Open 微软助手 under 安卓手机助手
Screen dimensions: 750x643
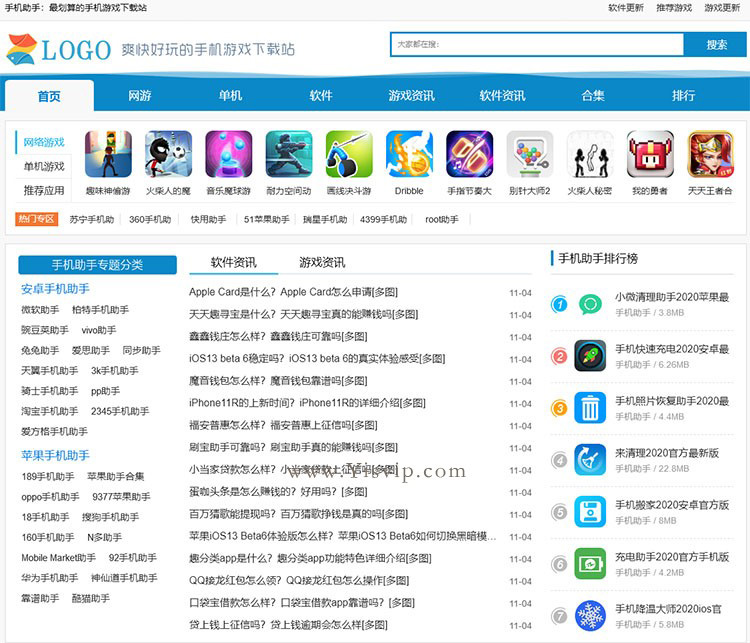40,310
